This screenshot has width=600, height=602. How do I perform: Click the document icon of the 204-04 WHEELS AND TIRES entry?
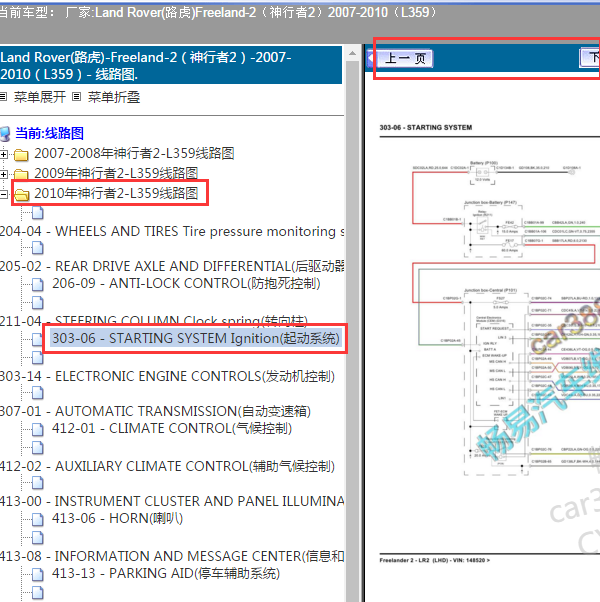click(38, 213)
